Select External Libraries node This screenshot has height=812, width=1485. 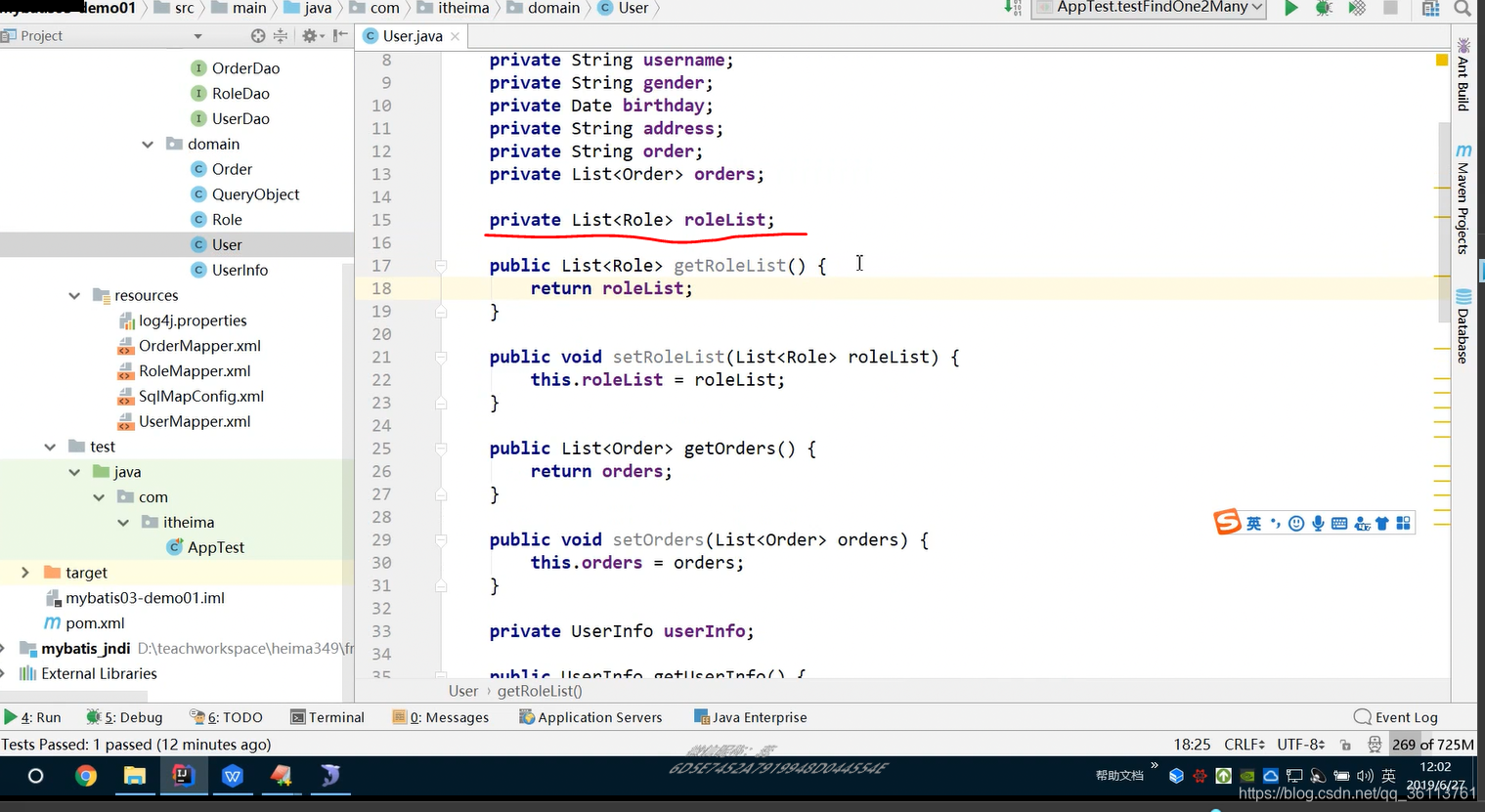pos(99,674)
